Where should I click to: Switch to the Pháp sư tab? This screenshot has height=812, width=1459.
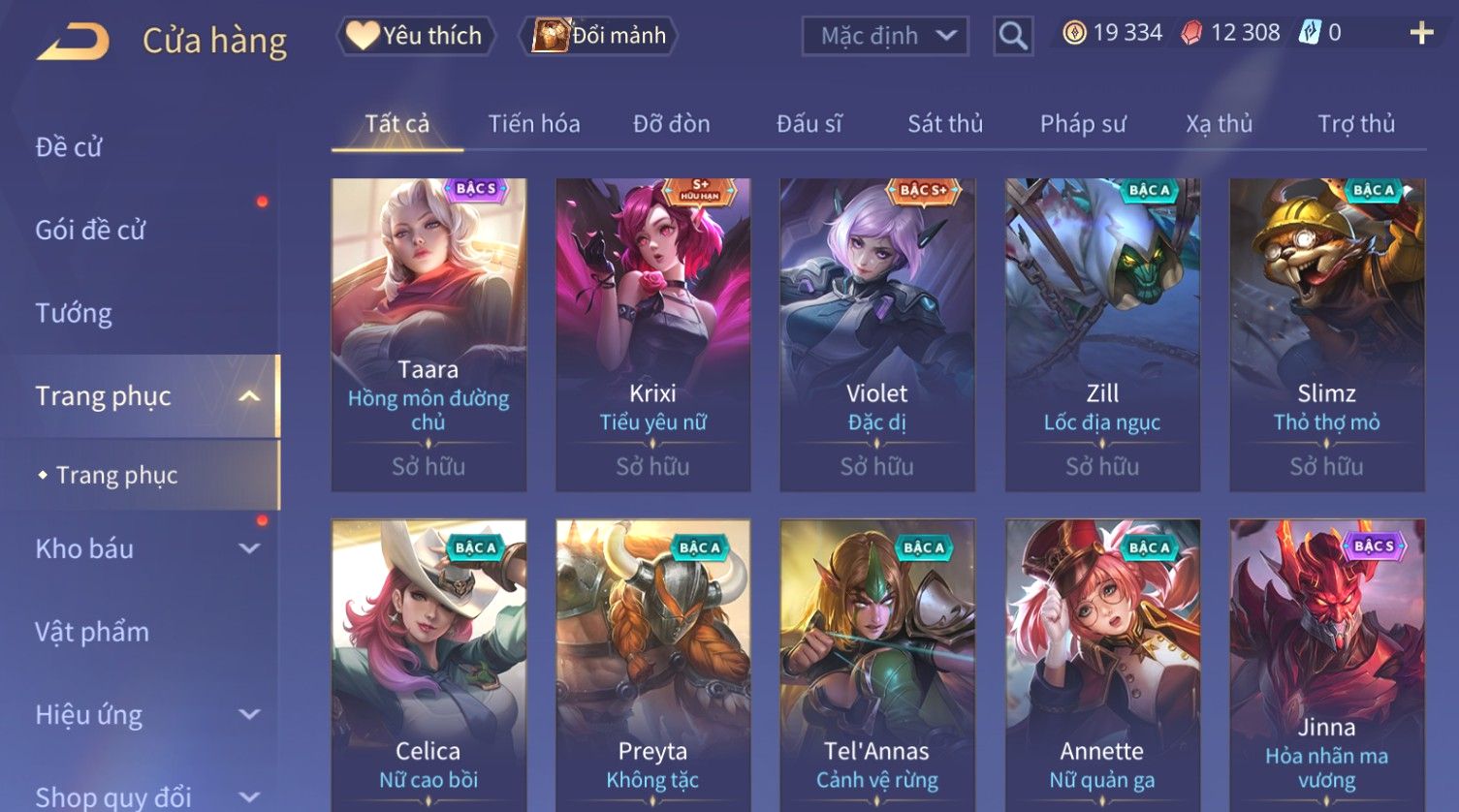(x=1083, y=124)
